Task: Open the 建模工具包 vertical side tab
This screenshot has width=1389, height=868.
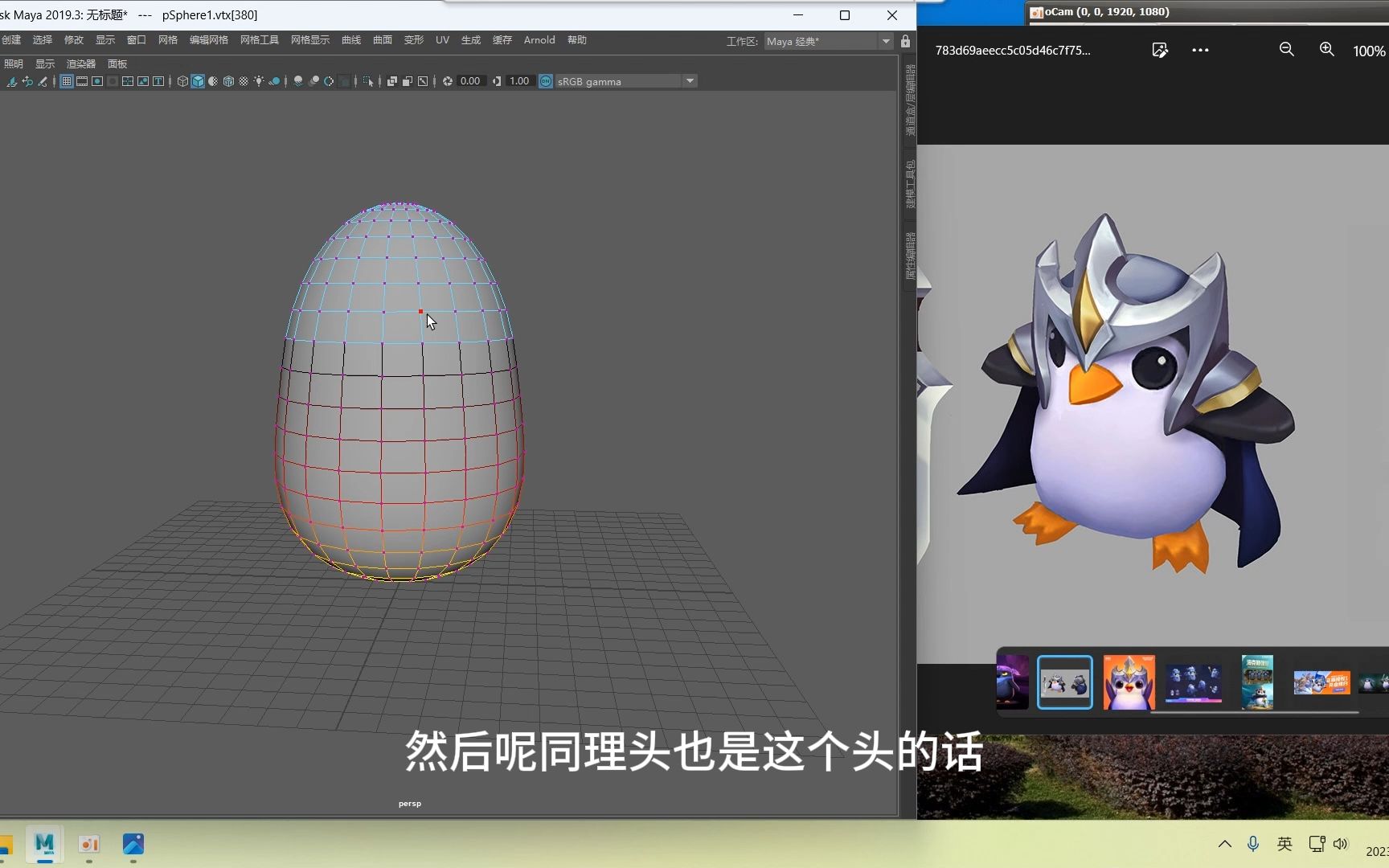Action: pyautogui.click(x=910, y=185)
